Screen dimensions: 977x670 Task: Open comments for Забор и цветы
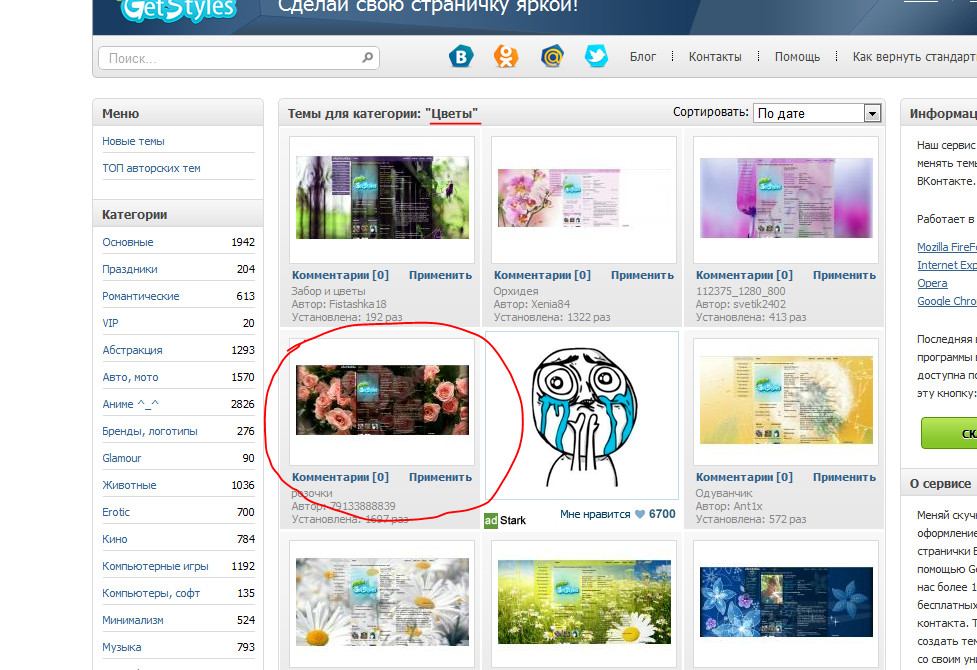(340, 275)
